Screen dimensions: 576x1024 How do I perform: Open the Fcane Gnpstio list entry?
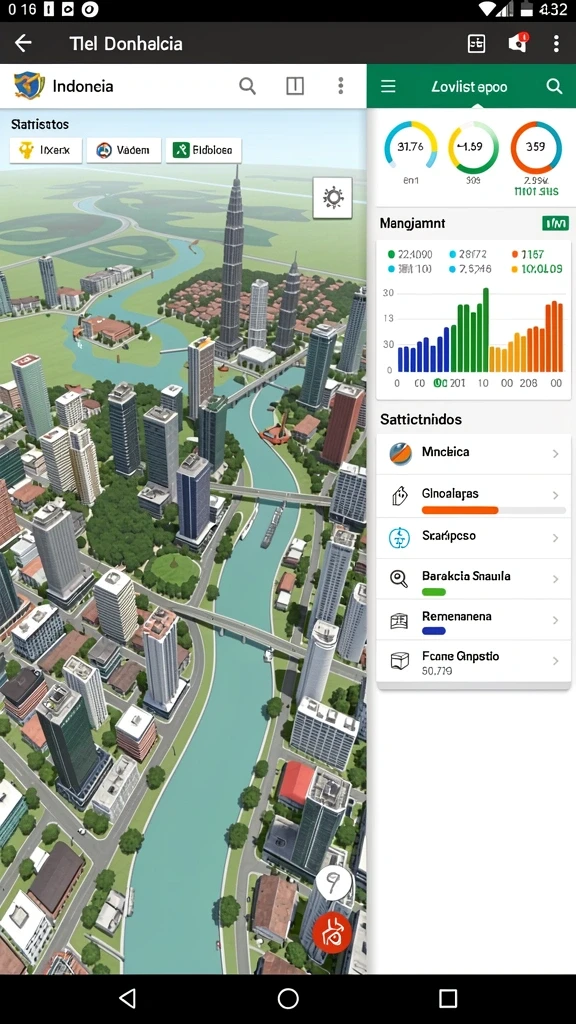coord(473,662)
